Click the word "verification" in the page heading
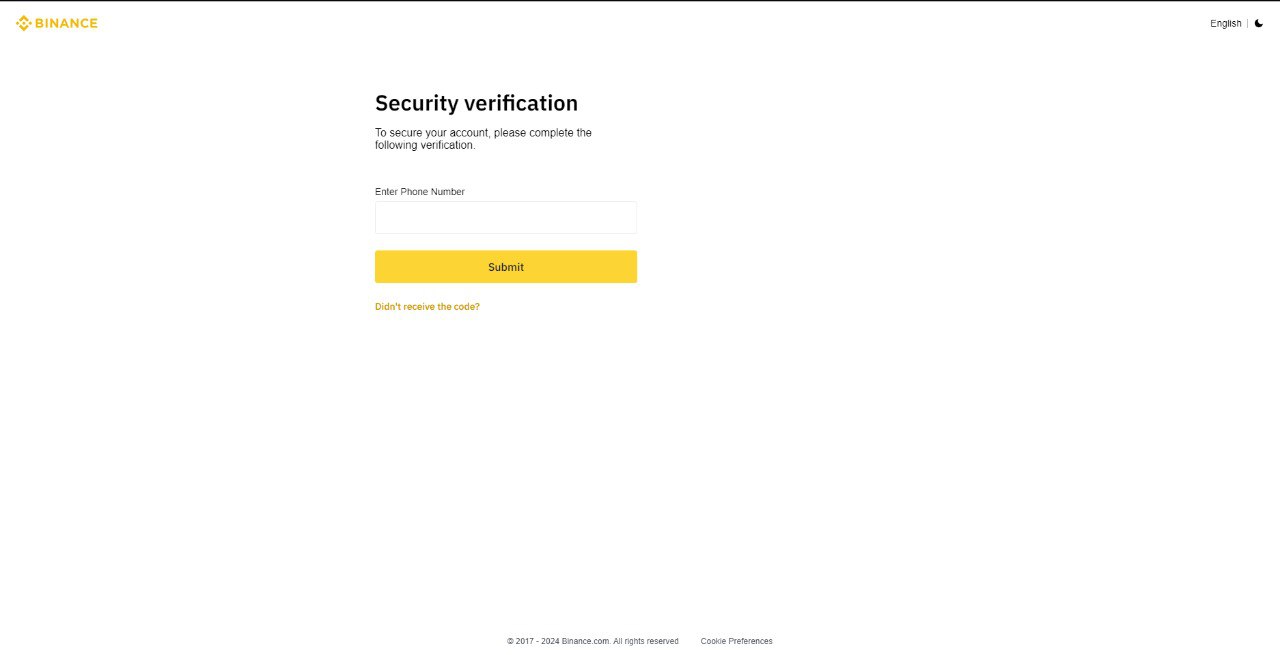Image resolution: width=1280 pixels, height=655 pixels. tap(521, 103)
